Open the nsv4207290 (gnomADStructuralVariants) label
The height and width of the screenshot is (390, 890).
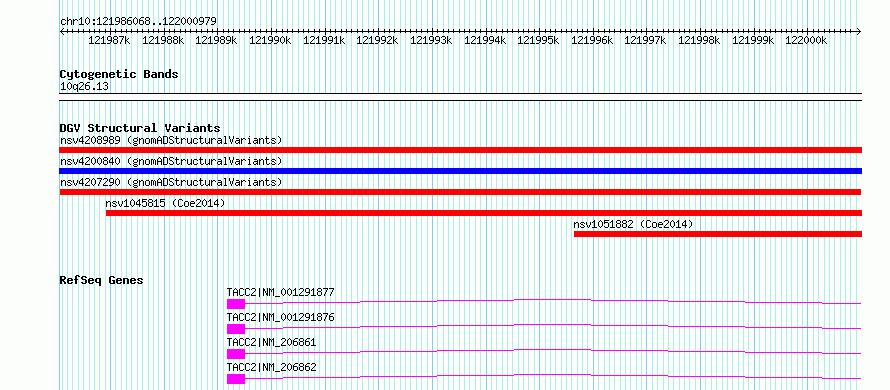171,182
